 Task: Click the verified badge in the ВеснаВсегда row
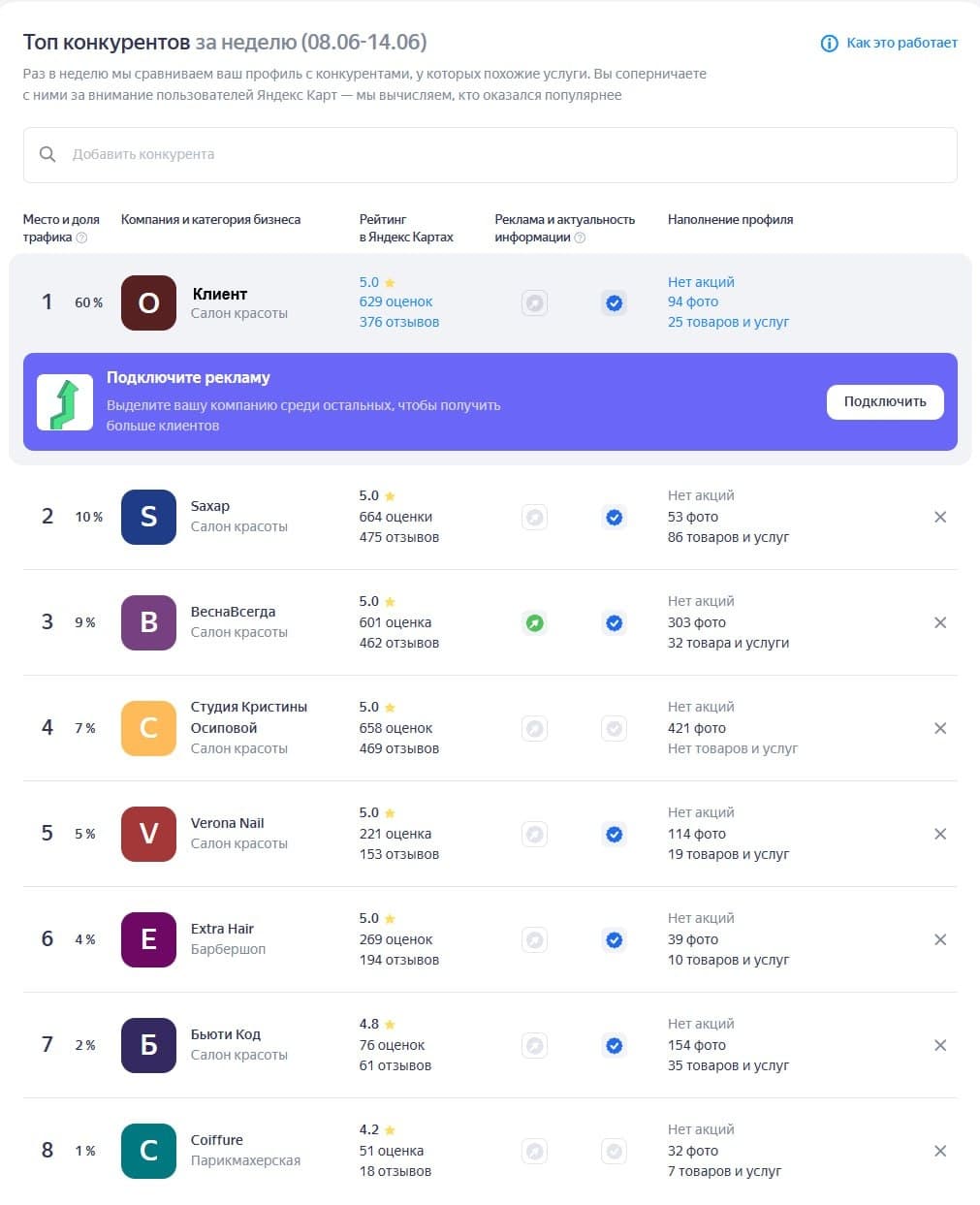click(614, 623)
